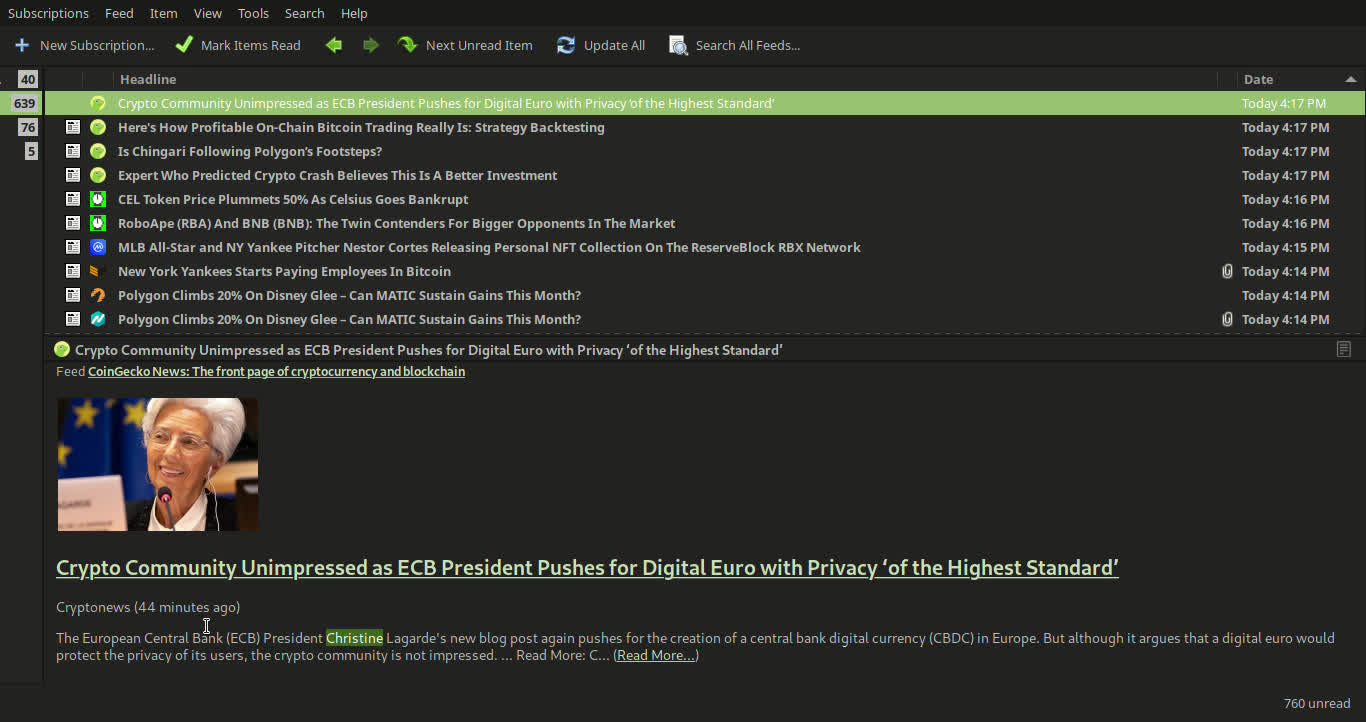Click Next Unread Item button label
Image resolution: width=1366 pixels, height=722 pixels.
479,45
